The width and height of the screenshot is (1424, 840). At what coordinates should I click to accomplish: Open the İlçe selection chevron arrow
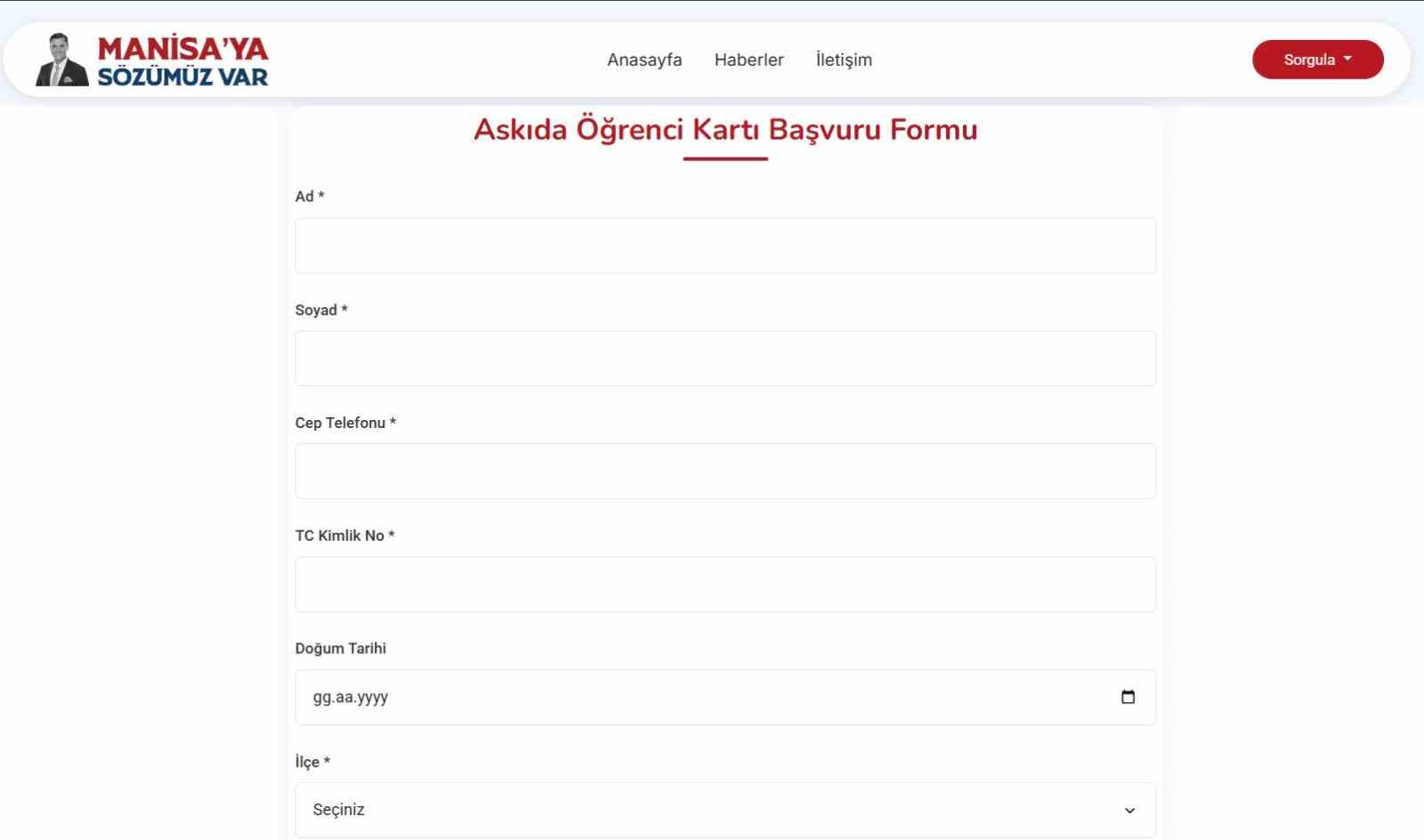click(1129, 810)
